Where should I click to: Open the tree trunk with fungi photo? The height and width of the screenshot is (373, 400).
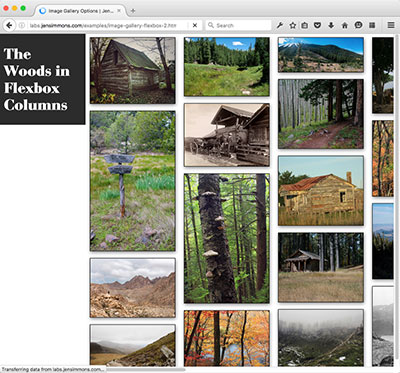click(x=227, y=238)
